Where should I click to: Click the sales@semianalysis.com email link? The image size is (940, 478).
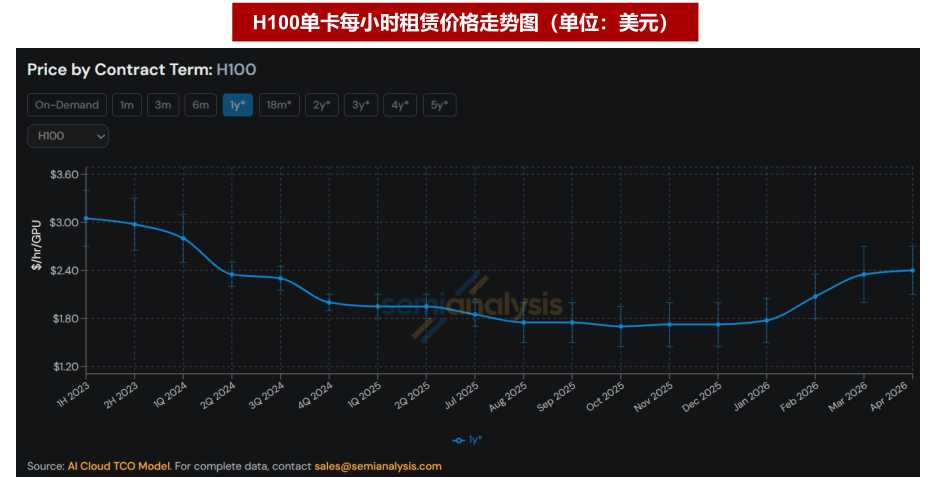pos(378,466)
